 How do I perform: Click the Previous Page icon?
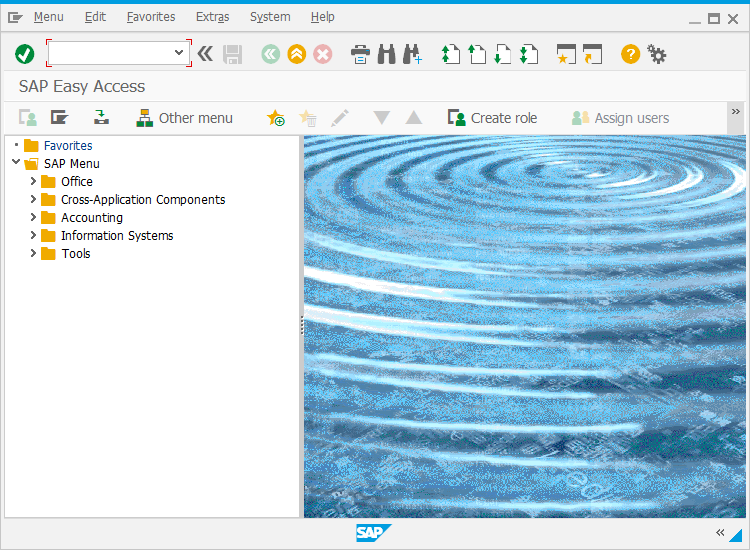pos(476,54)
